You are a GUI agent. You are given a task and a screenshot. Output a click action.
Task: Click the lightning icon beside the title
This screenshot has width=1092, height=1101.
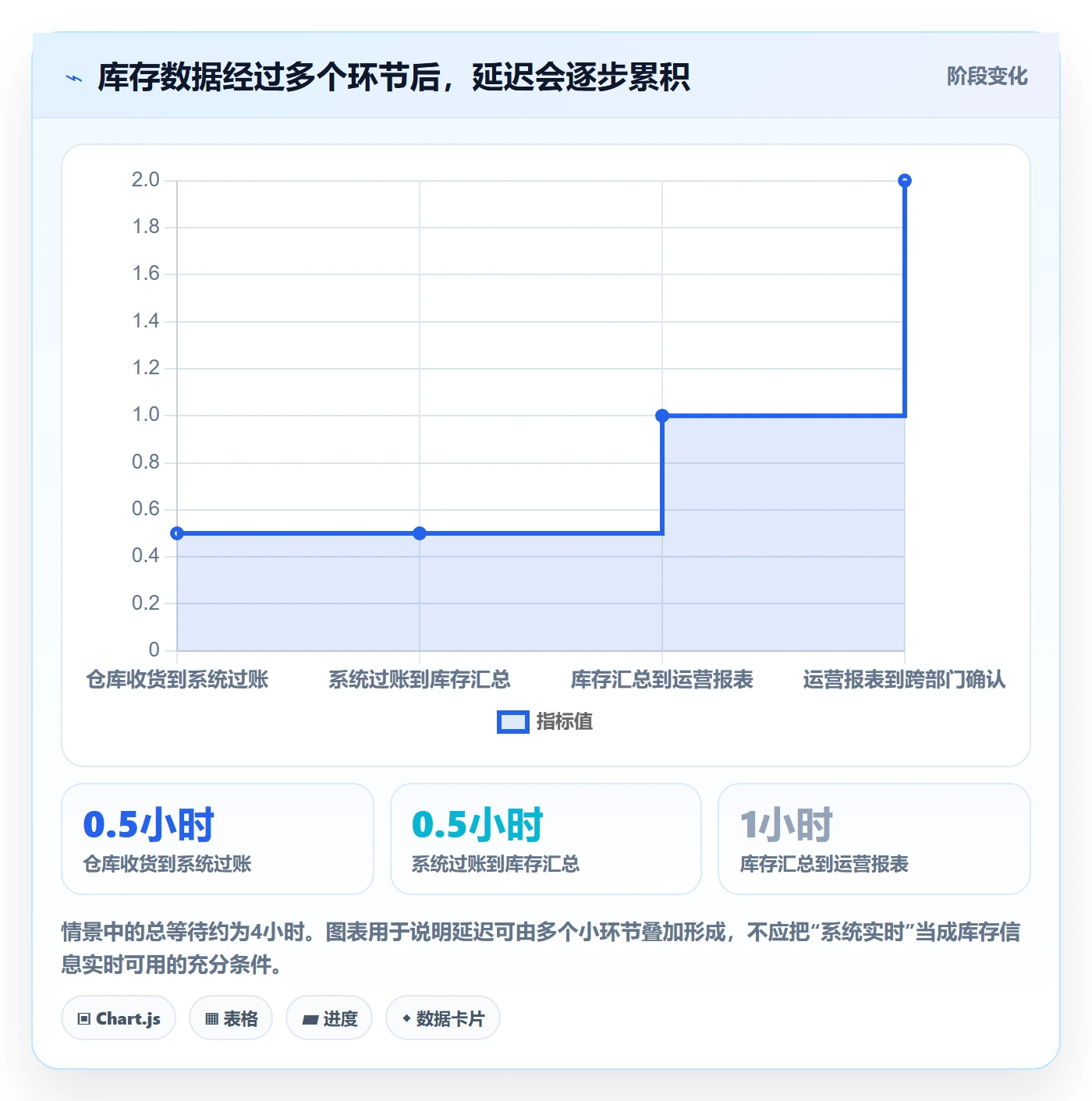tap(74, 78)
